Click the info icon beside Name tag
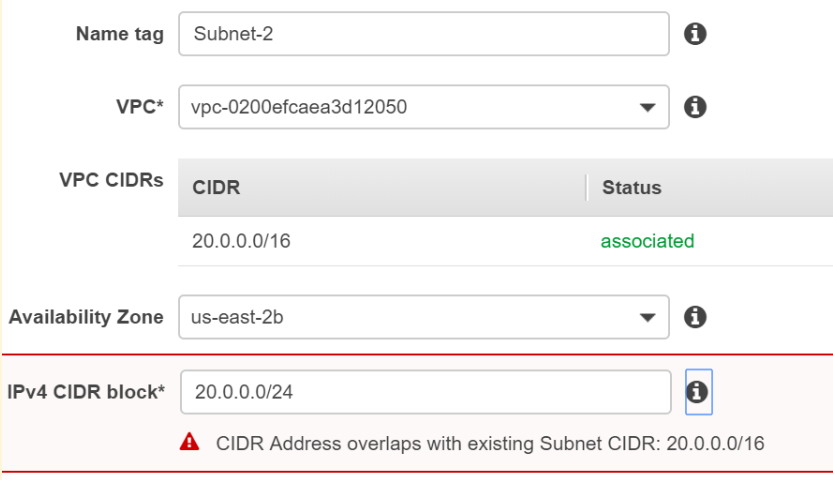 695,34
